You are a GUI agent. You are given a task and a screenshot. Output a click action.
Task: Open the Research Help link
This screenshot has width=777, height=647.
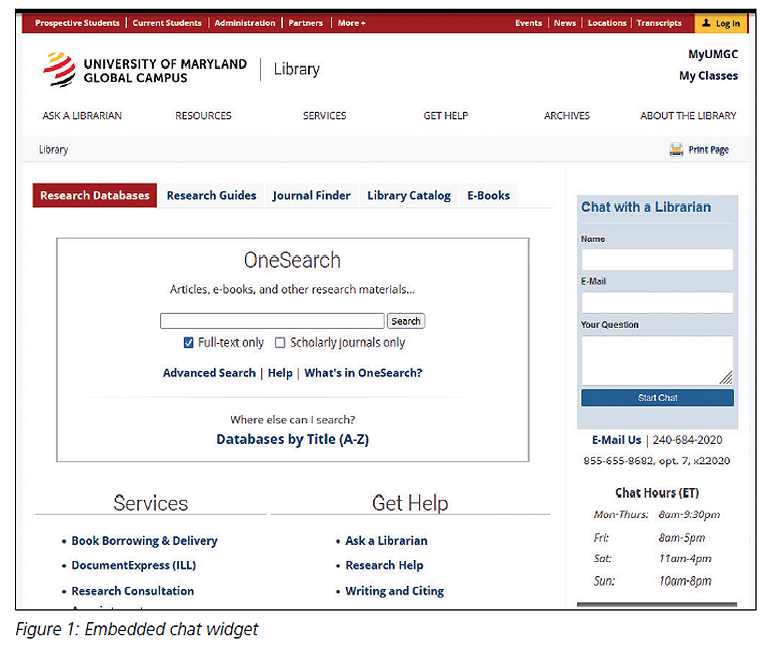[384, 565]
